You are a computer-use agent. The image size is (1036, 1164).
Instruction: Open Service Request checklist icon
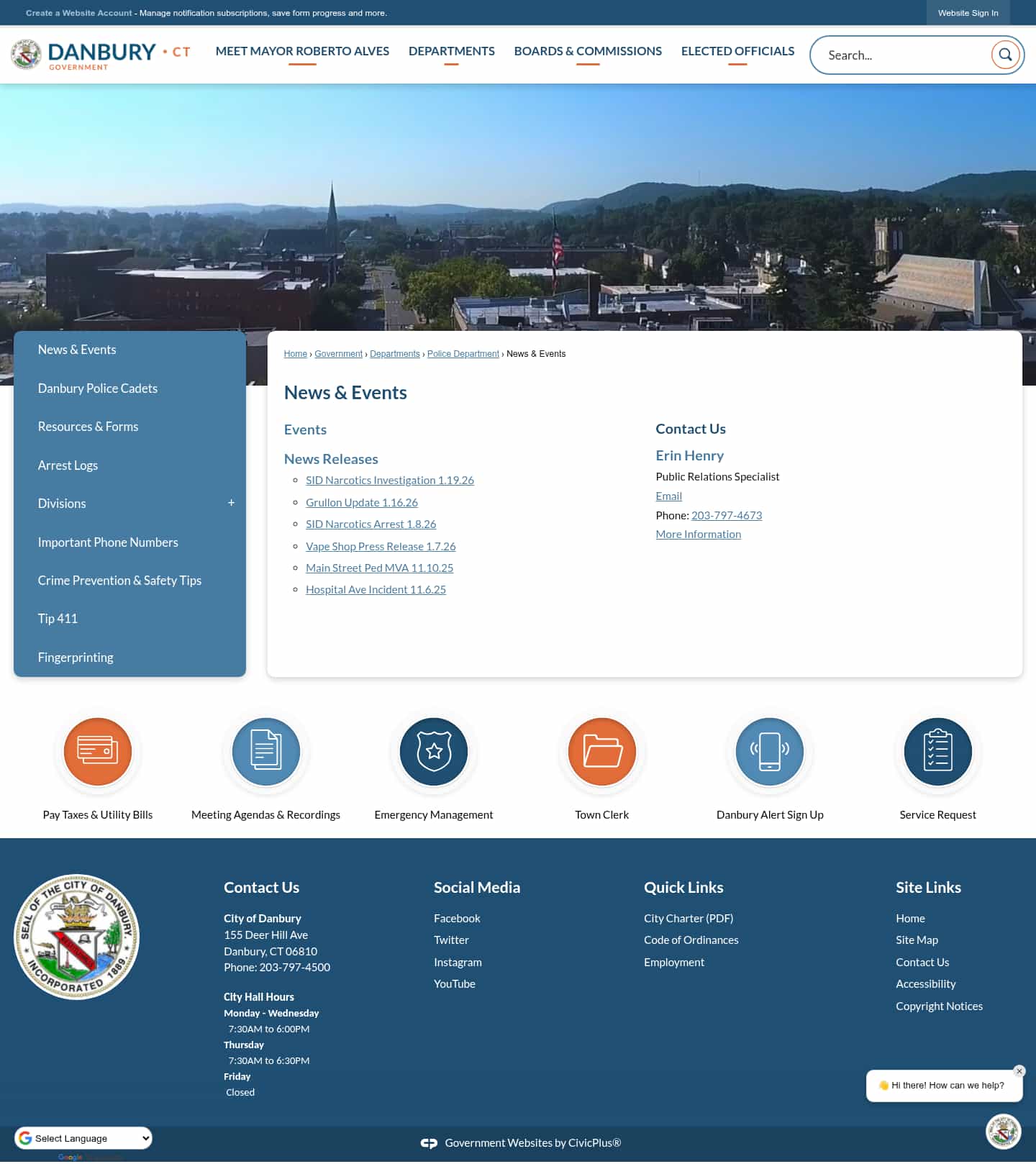point(938,752)
